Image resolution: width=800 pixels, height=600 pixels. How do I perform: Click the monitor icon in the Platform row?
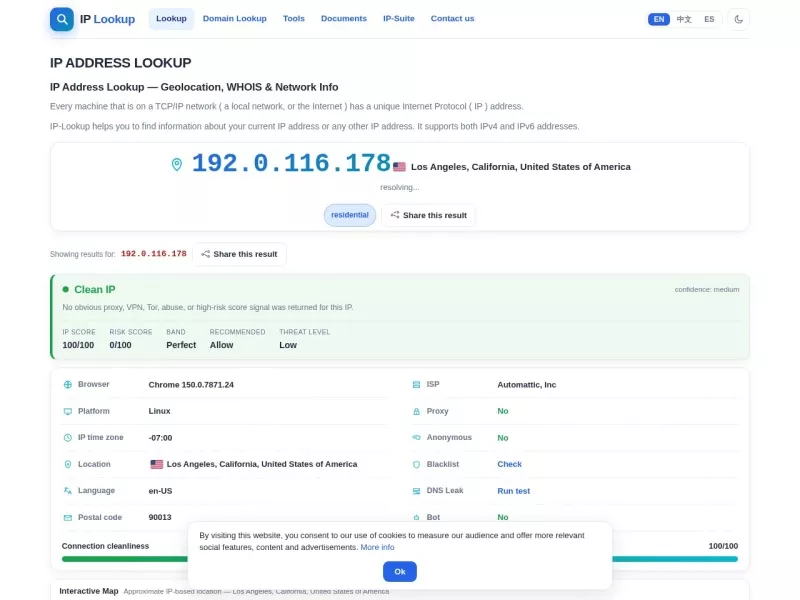(68, 411)
